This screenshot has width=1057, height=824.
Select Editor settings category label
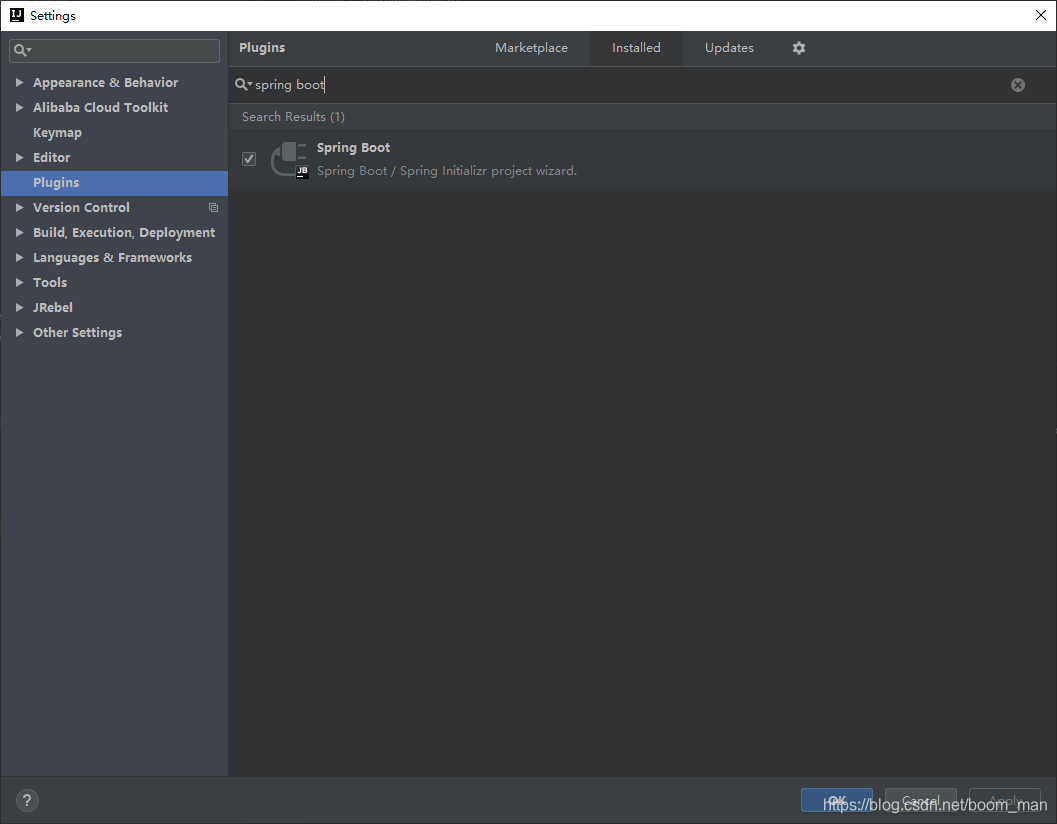pyautogui.click(x=51, y=157)
